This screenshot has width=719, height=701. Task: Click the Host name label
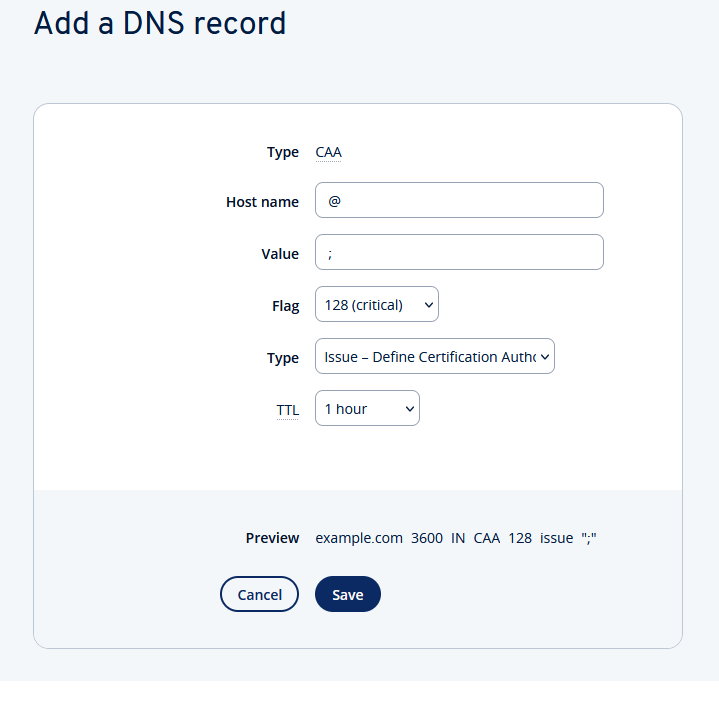[x=262, y=202]
